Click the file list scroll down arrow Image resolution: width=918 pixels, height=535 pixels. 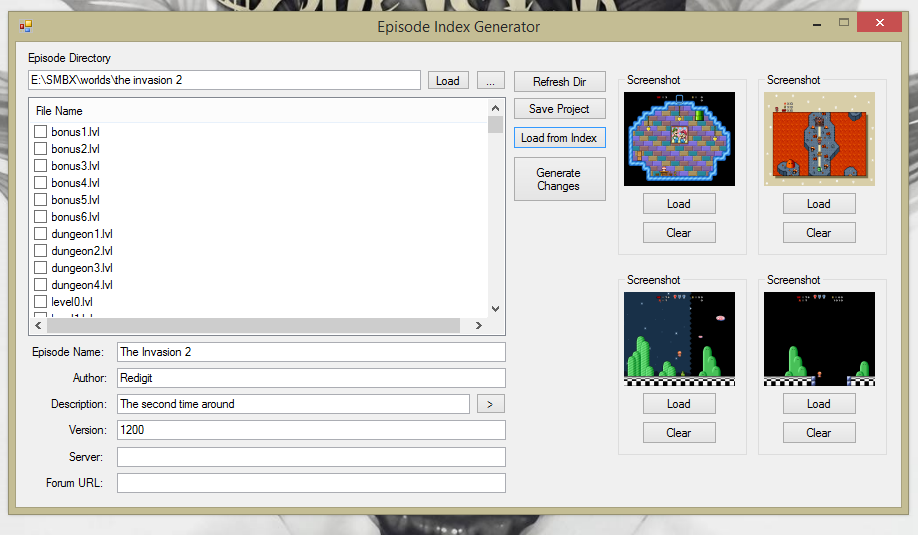click(x=495, y=308)
